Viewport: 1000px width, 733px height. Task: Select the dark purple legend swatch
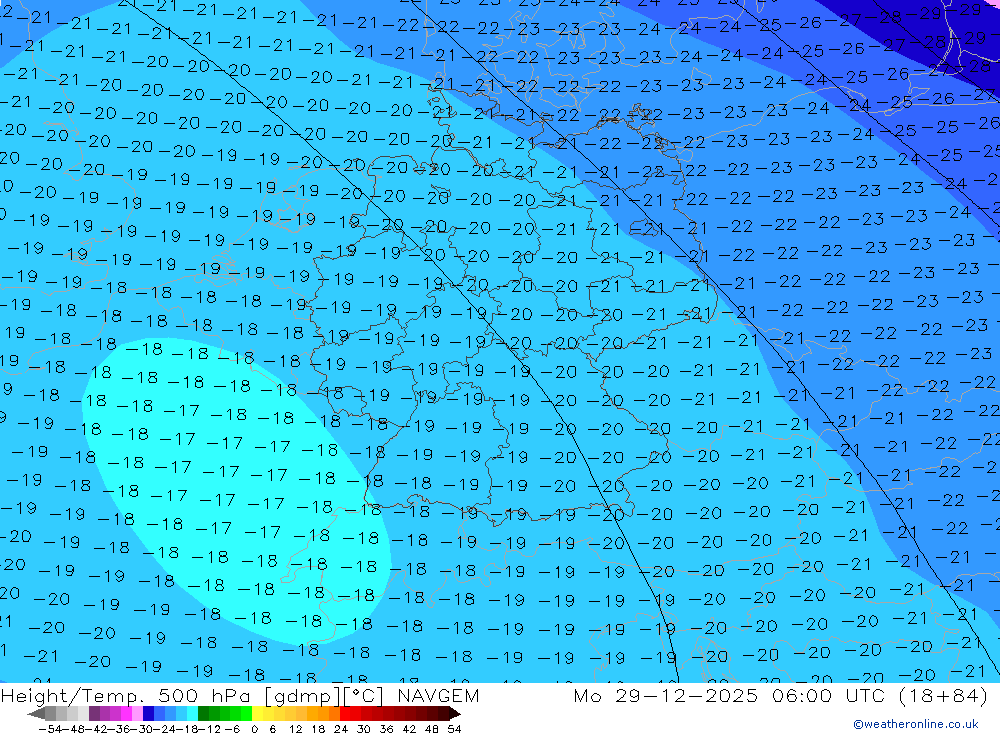pyautogui.click(x=94, y=714)
